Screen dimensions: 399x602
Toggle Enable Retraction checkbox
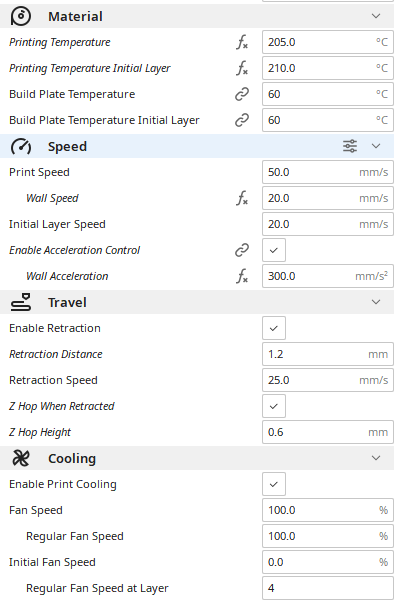(274, 328)
